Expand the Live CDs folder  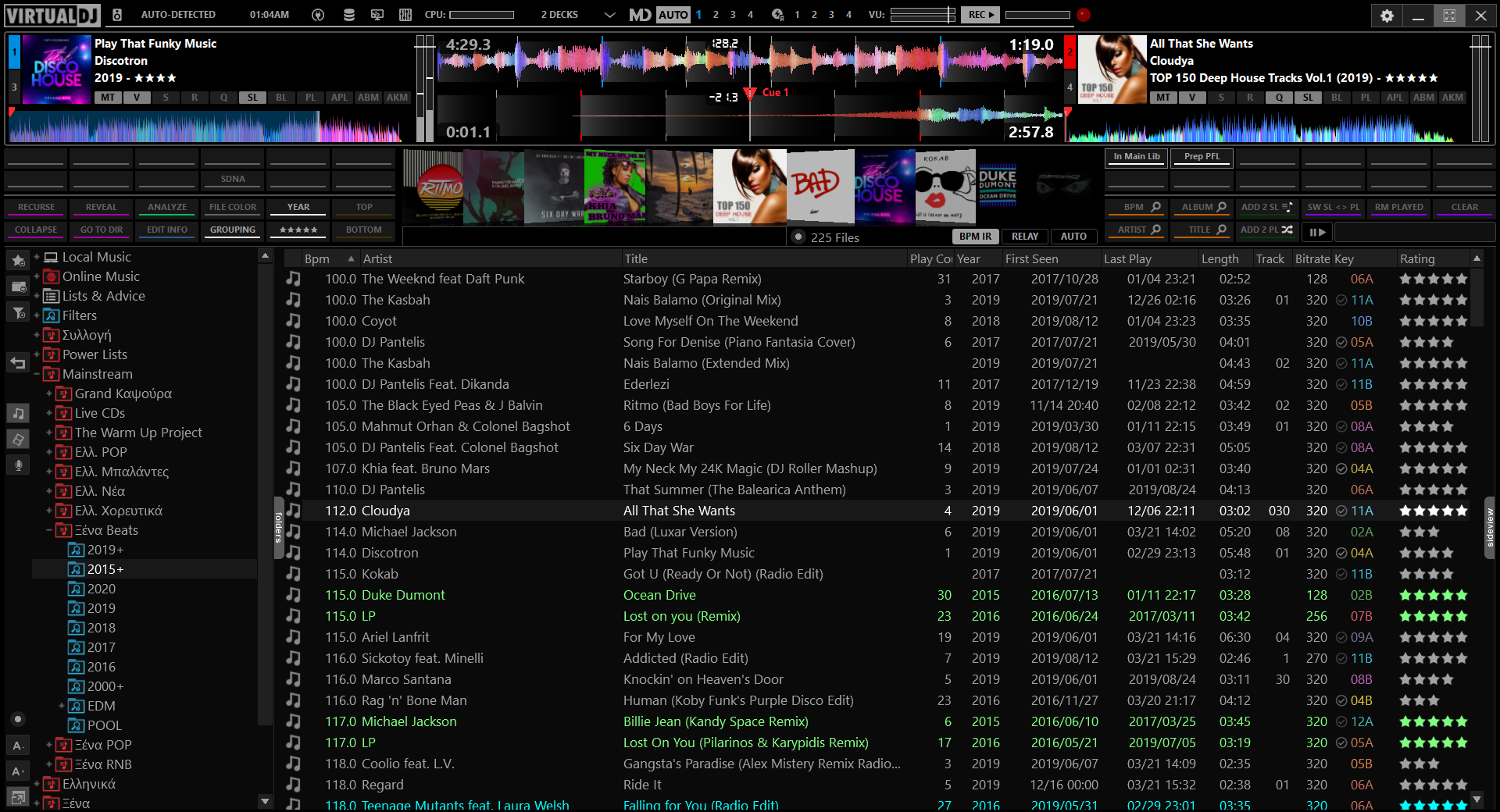pos(48,413)
